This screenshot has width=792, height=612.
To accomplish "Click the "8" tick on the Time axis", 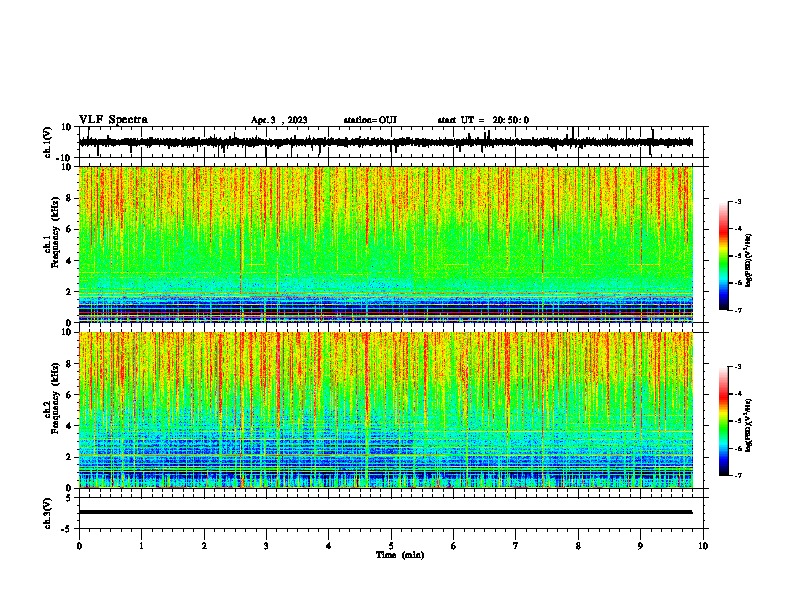I will click(x=578, y=546).
